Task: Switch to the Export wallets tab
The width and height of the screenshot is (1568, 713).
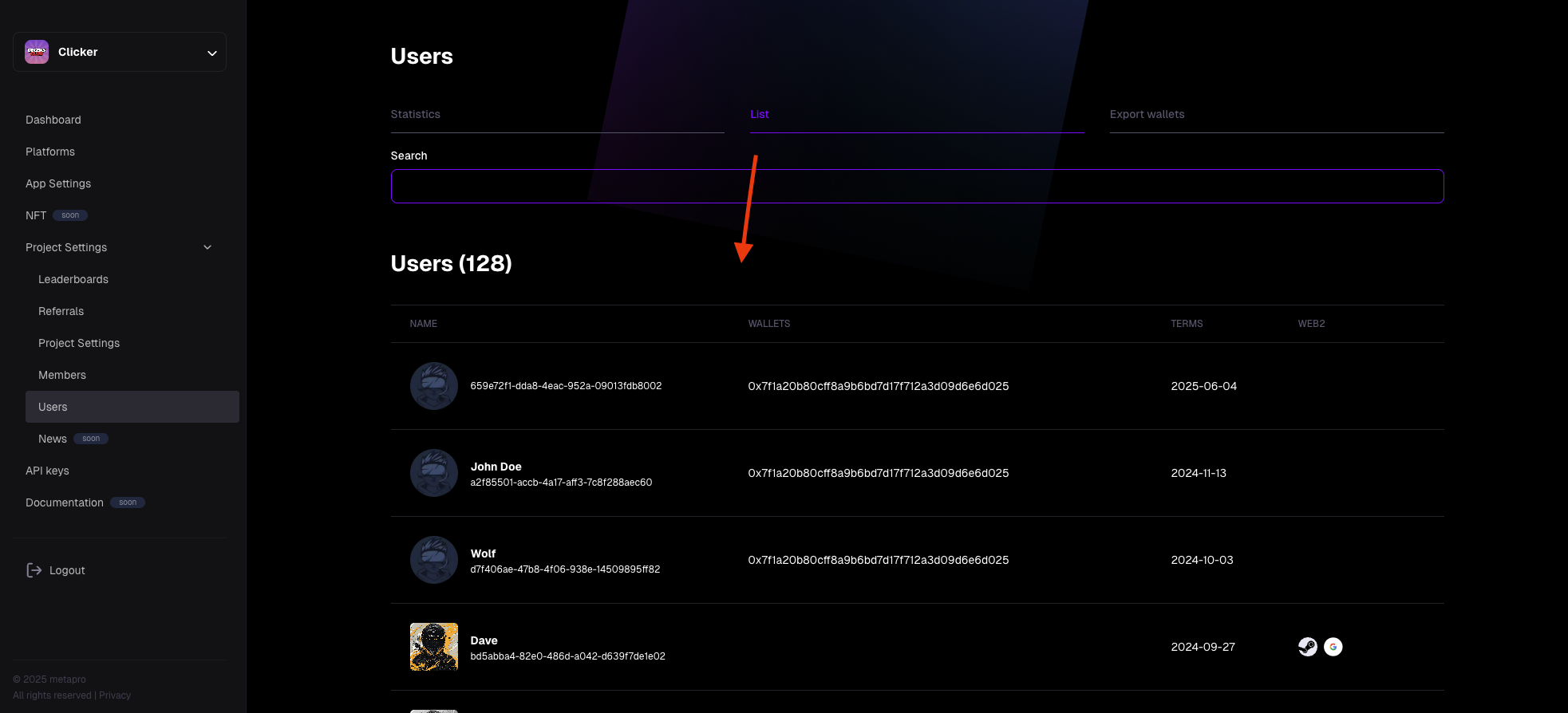Action: 1147,114
